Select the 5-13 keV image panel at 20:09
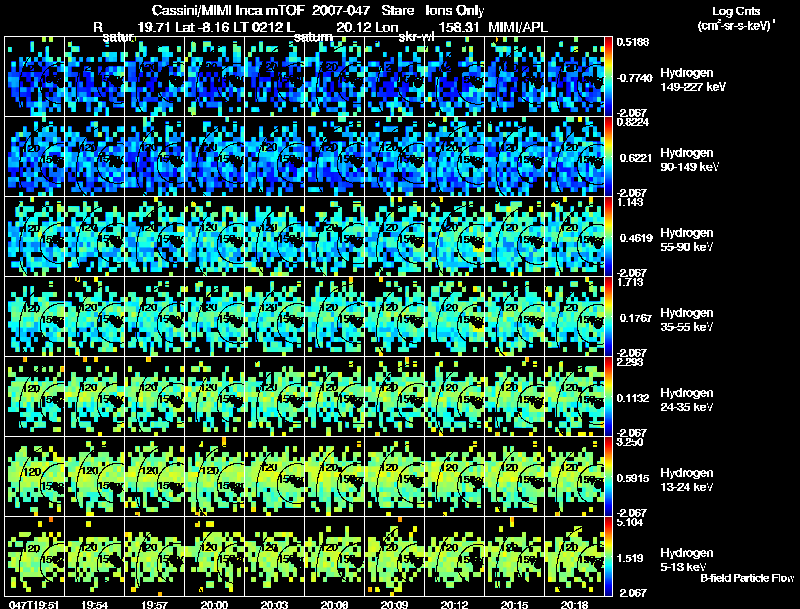The image size is (800, 609). click(394, 556)
